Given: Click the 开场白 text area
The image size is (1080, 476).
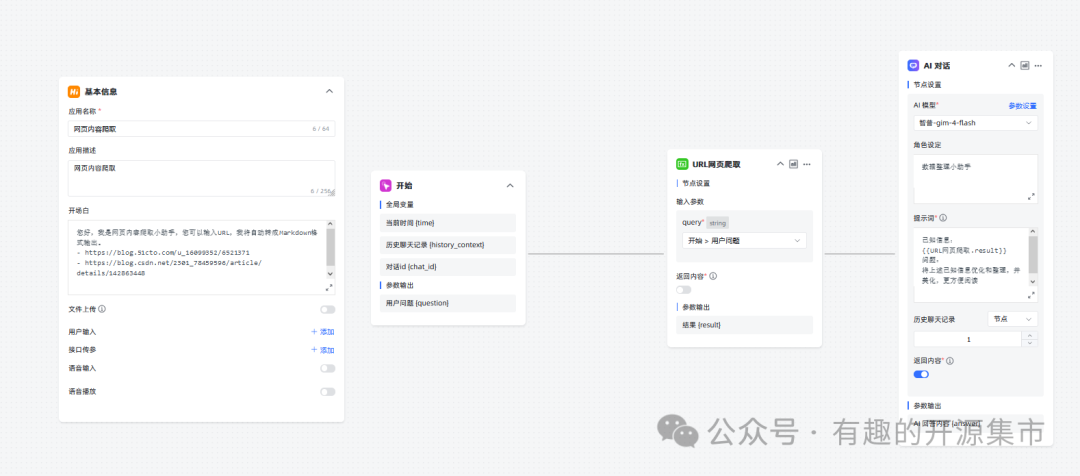Looking at the screenshot, I should click(x=201, y=258).
